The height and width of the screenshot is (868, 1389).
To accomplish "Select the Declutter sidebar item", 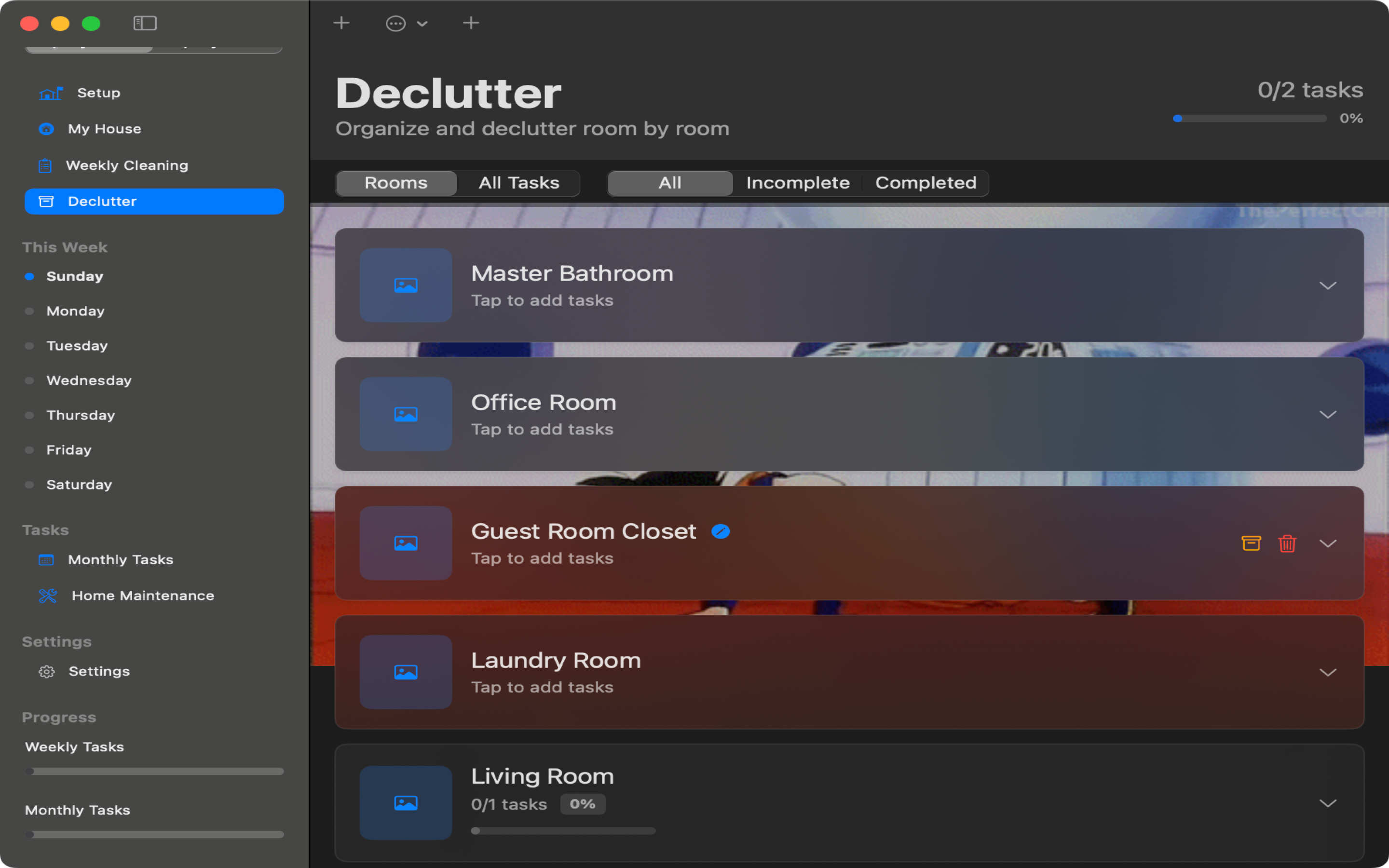I will click(x=154, y=202).
